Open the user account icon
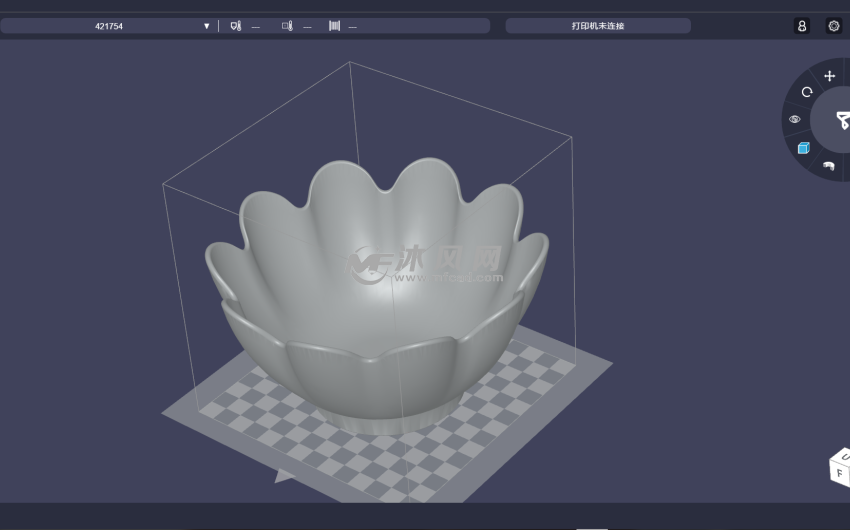The height and width of the screenshot is (530, 850). tap(802, 26)
